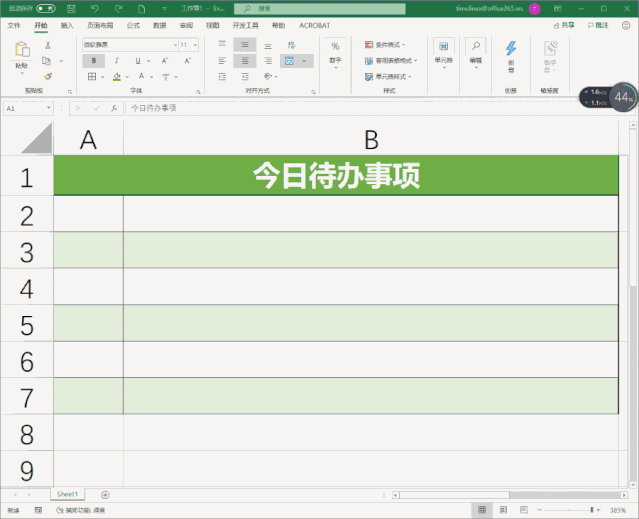Open the Page Layout tab
This screenshot has width=639, height=519.
(x=100, y=25)
